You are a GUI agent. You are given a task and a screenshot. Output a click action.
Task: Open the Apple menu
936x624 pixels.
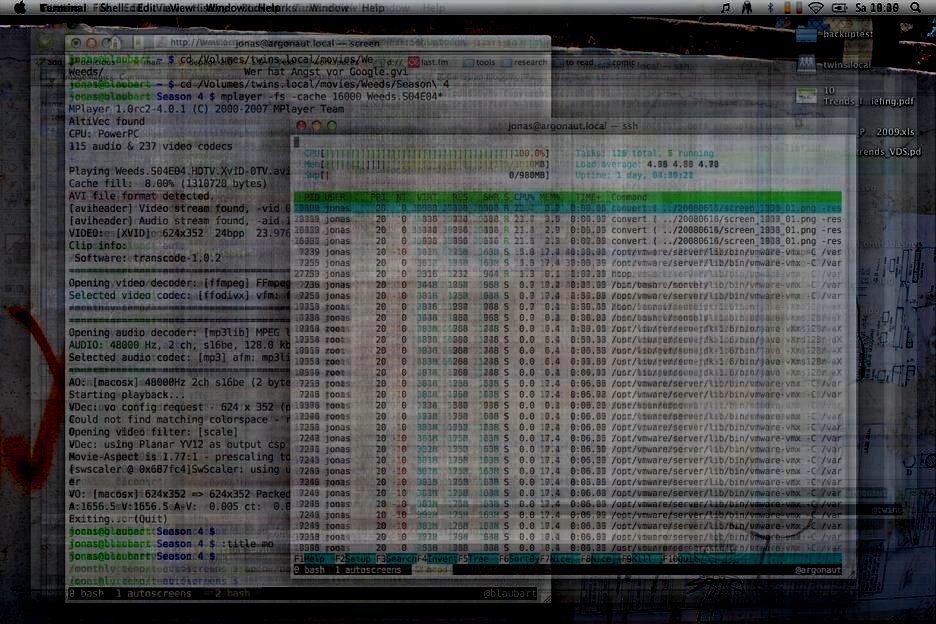tap(20, 8)
